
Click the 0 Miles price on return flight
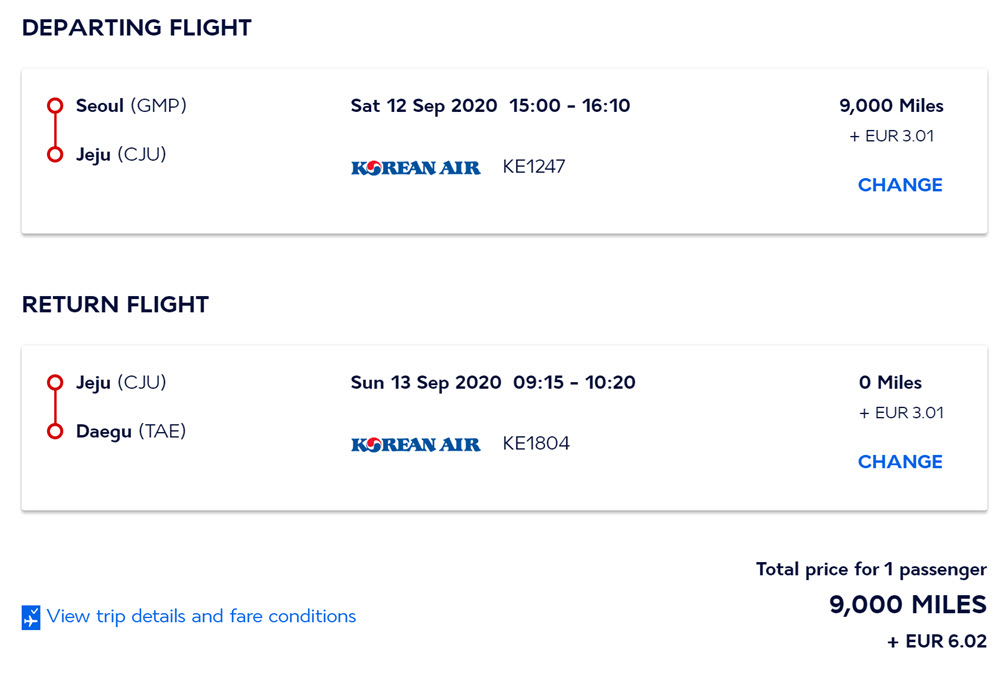click(890, 383)
